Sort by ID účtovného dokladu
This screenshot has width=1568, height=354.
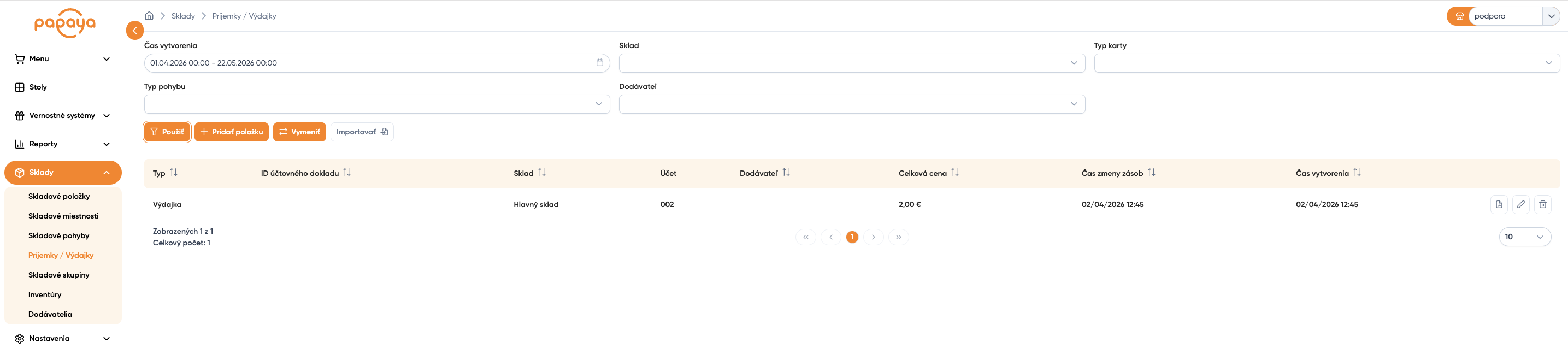[x=347, y=173]
